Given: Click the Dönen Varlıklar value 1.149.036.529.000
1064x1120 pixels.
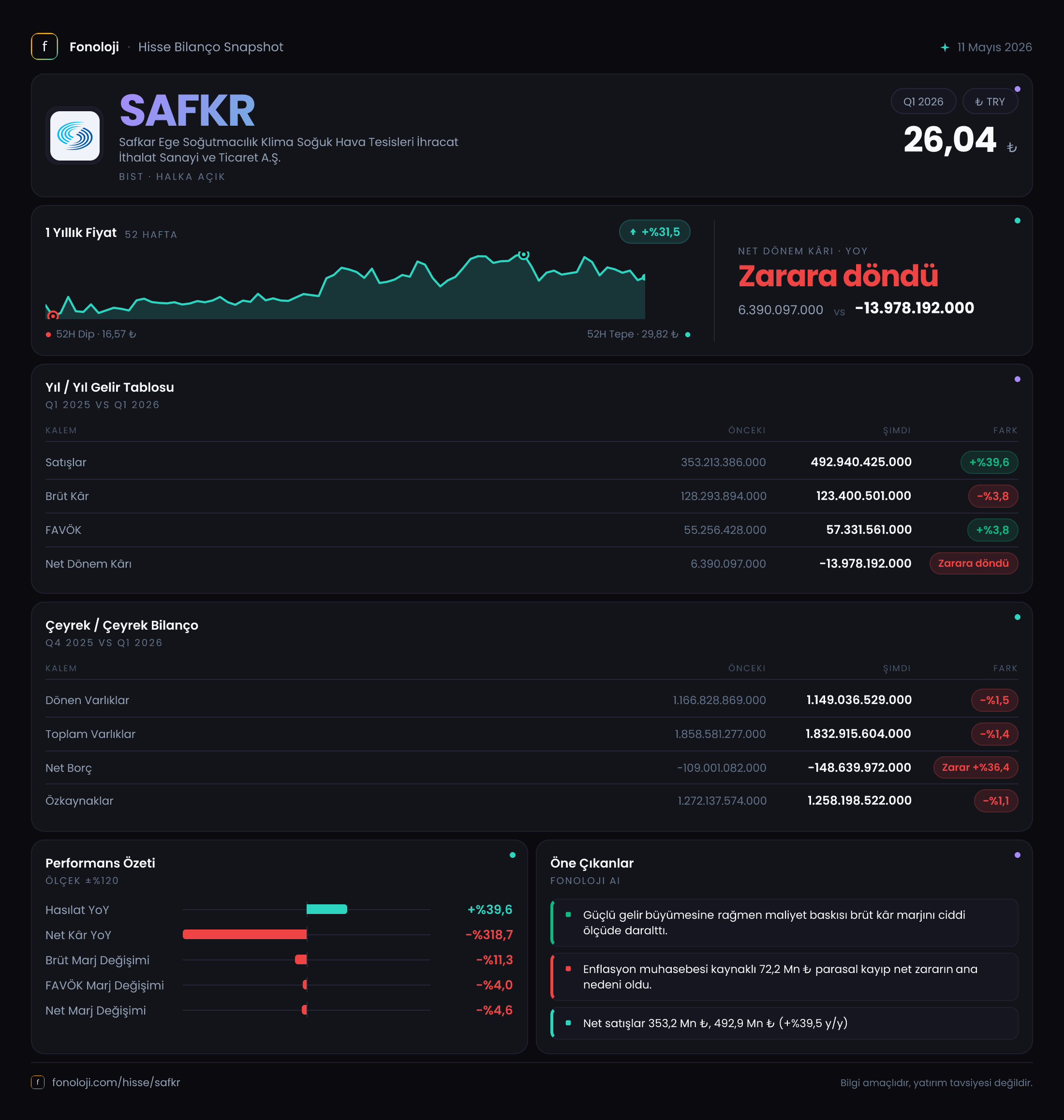Looking at the screenshot, I should [858, 700].
